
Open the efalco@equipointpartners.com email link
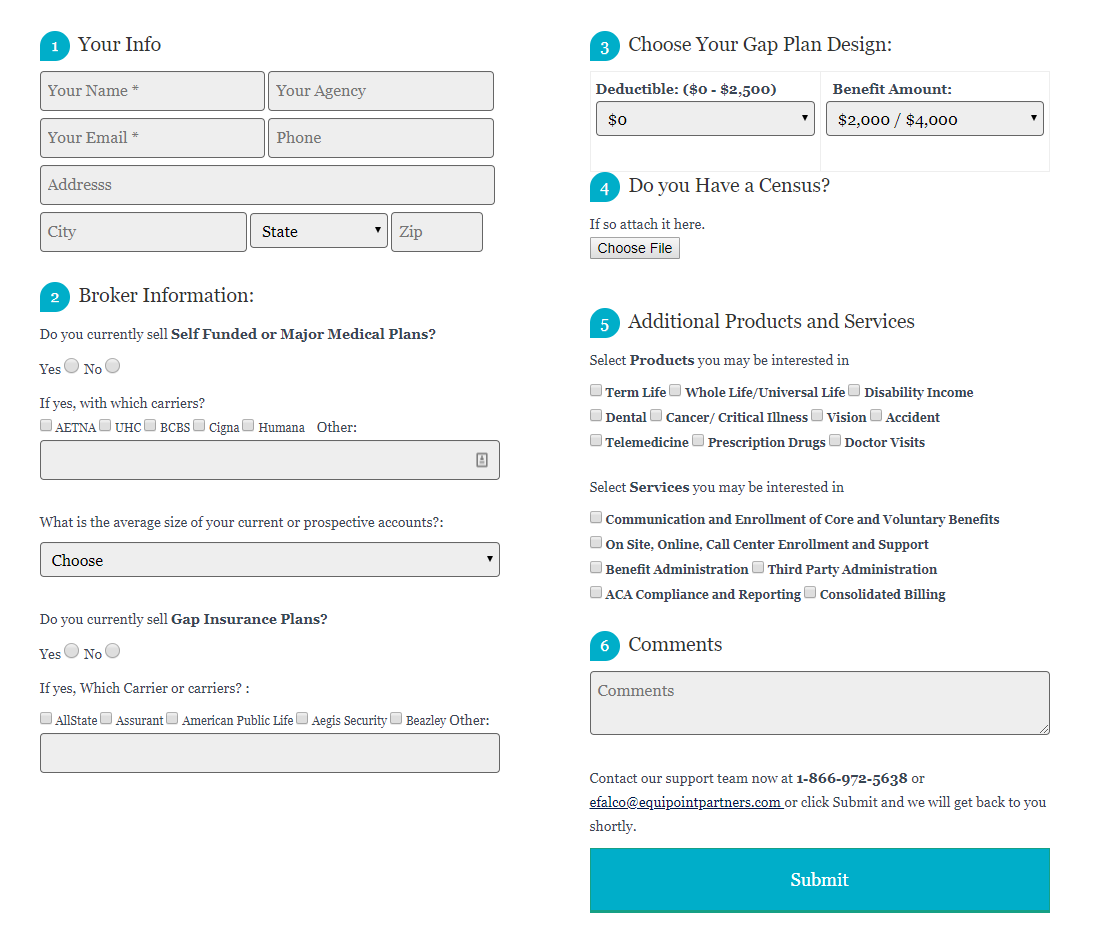(685, 802)
